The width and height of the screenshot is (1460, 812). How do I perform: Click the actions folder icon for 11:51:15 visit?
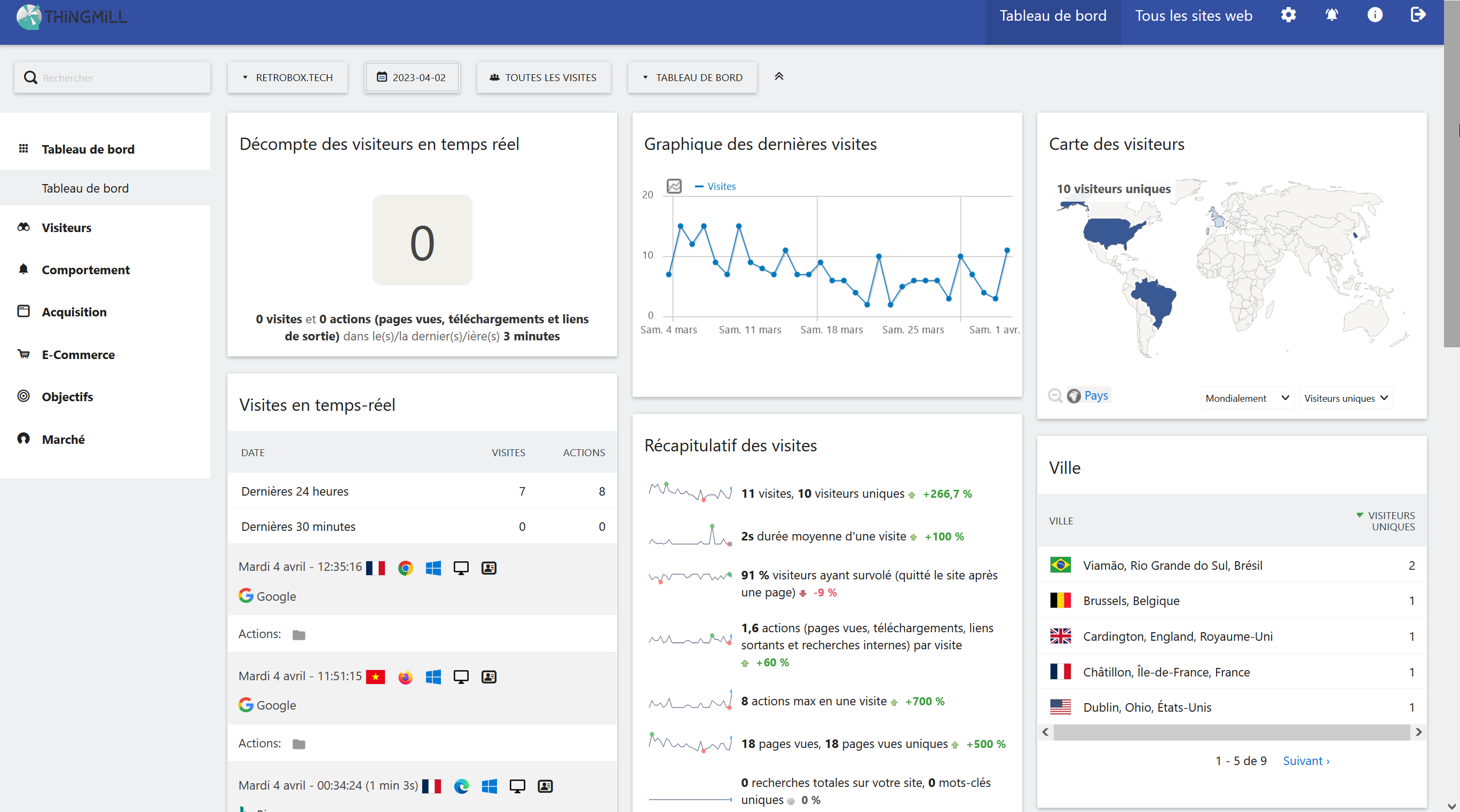pos(299,744)
